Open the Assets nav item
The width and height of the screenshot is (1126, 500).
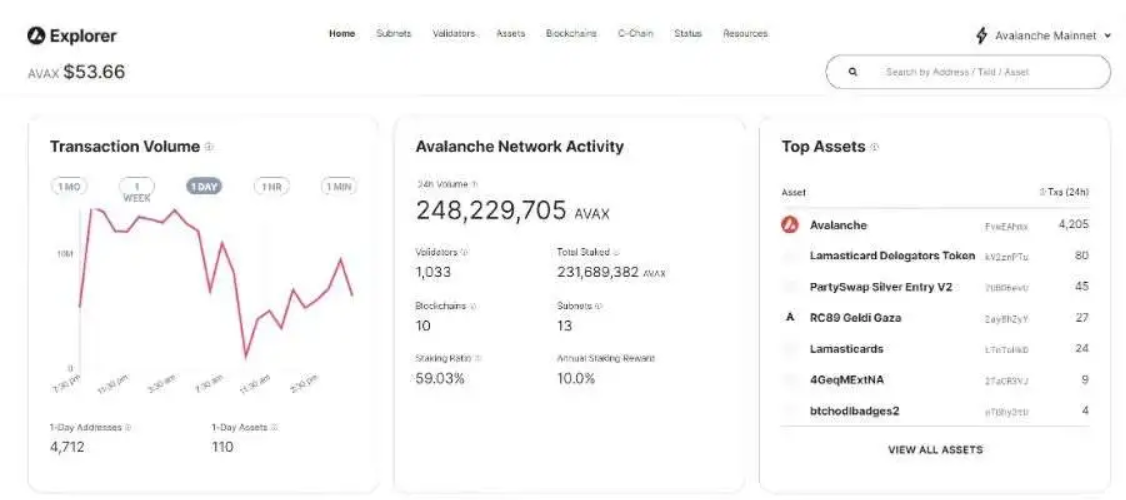pos(511,34)
